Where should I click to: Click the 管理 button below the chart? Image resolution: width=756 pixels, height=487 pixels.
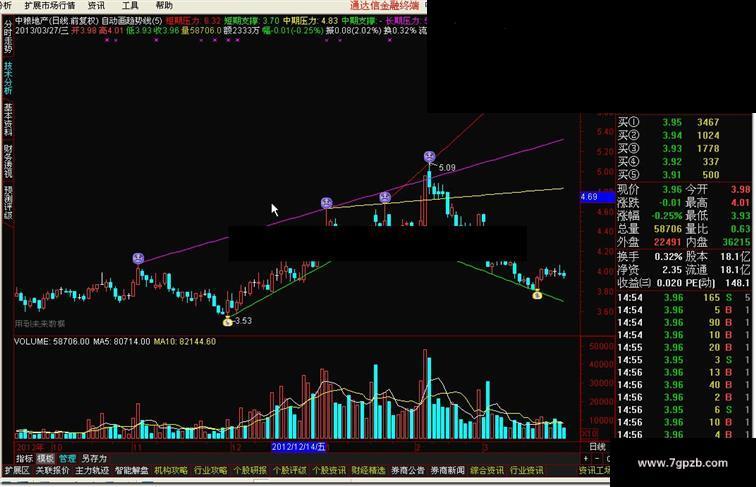click(68, 458)
